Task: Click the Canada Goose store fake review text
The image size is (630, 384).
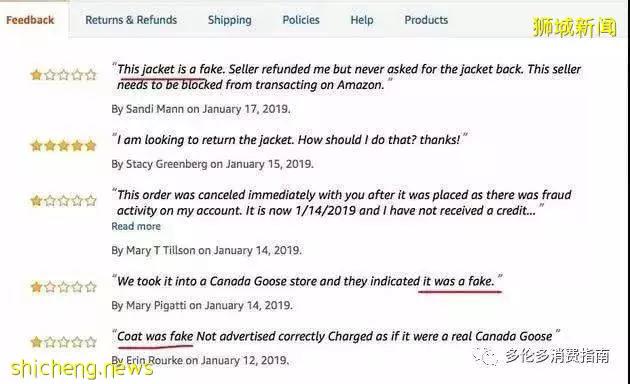Action: [x=307, y=281]
